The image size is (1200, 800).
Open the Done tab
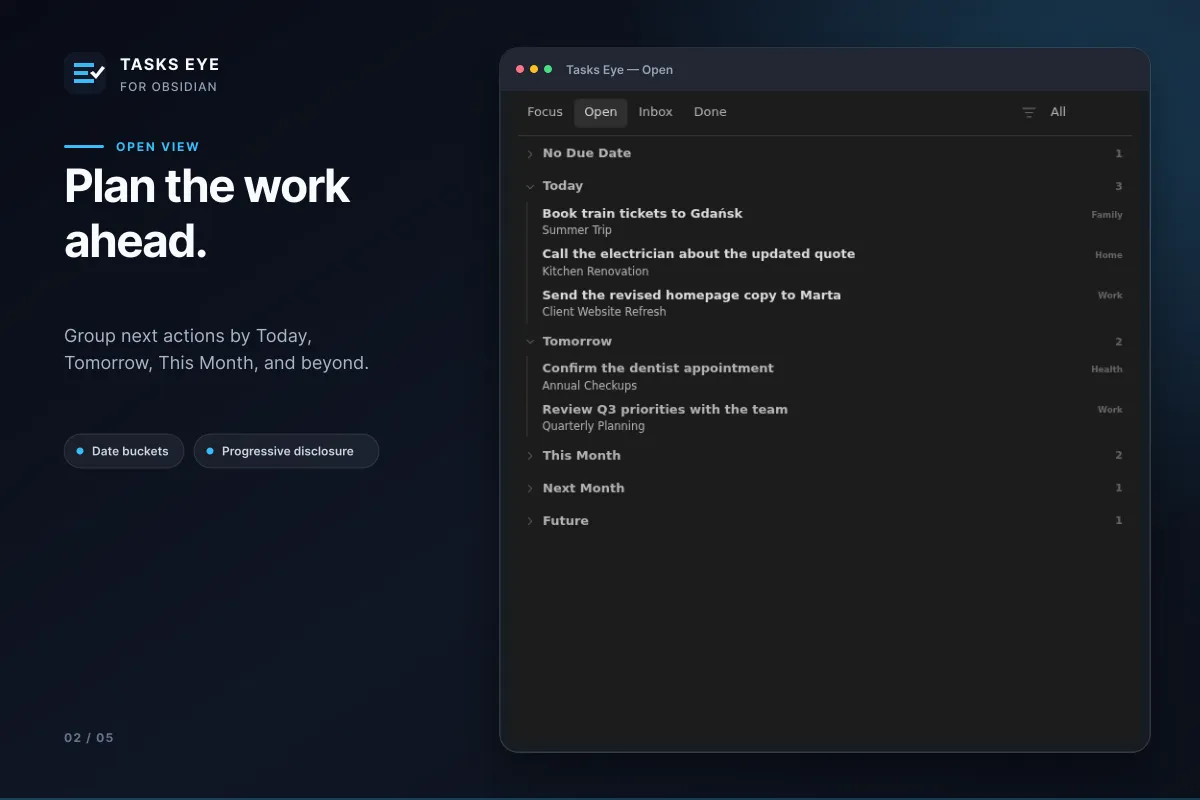coord(710,112)
